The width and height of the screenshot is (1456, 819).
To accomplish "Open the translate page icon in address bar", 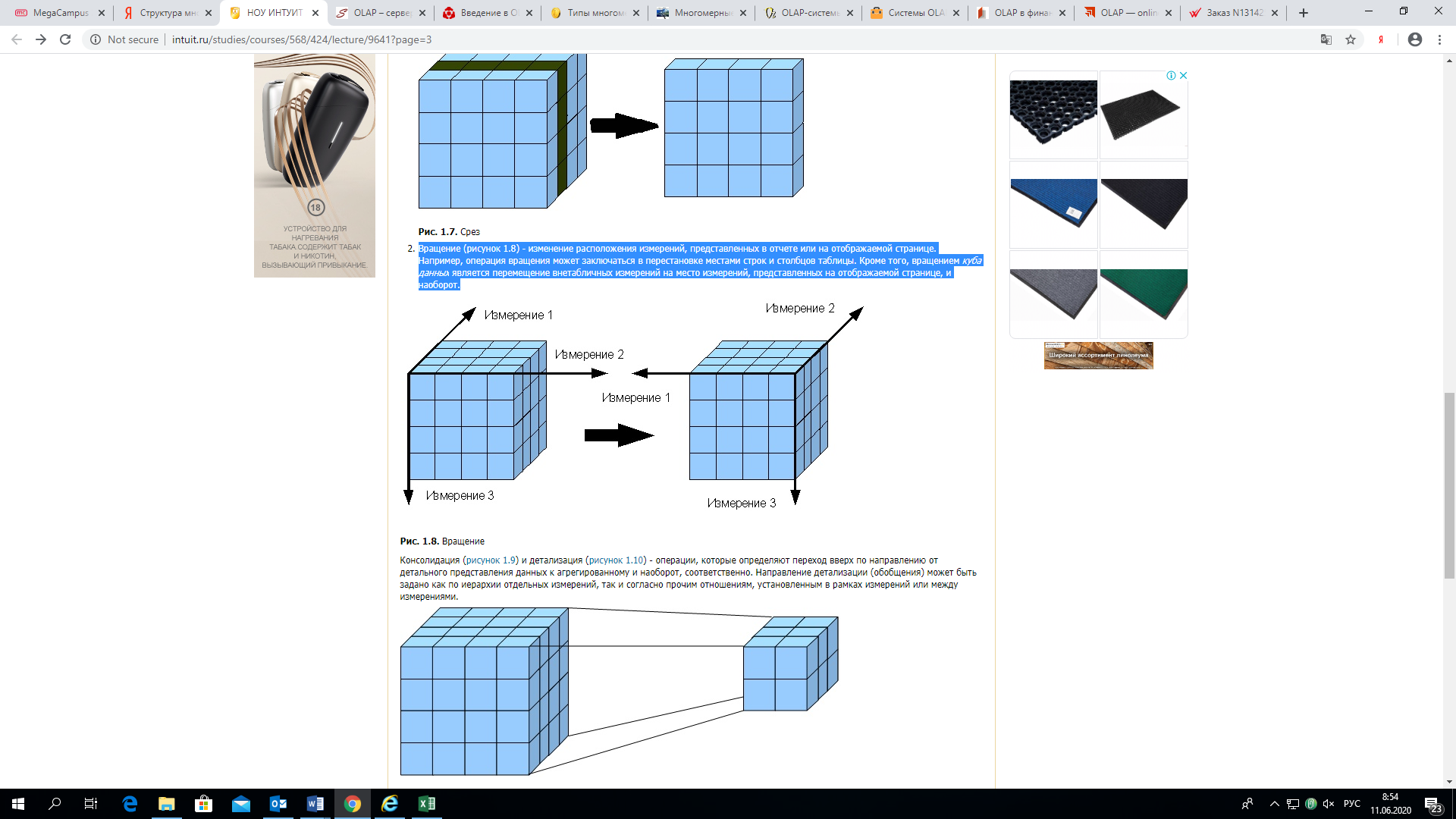I will tap(1326, 39).
